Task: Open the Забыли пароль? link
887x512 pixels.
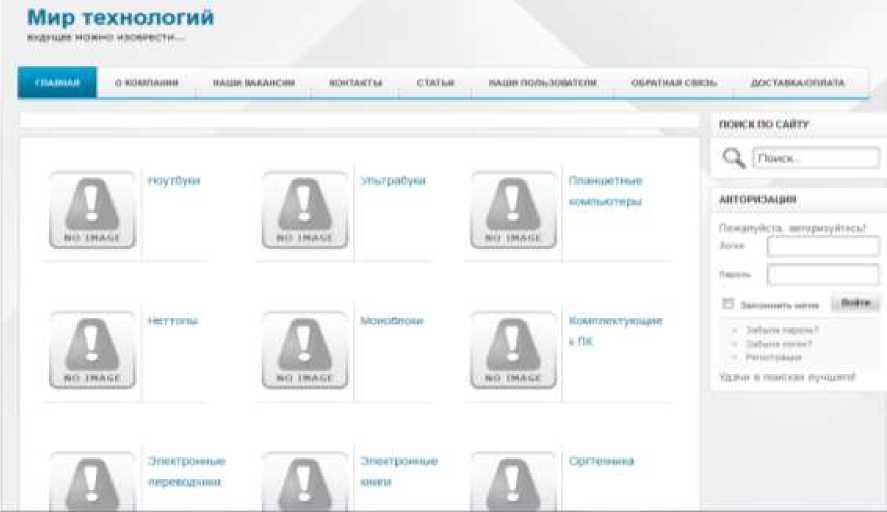Action: pos(782,330)
